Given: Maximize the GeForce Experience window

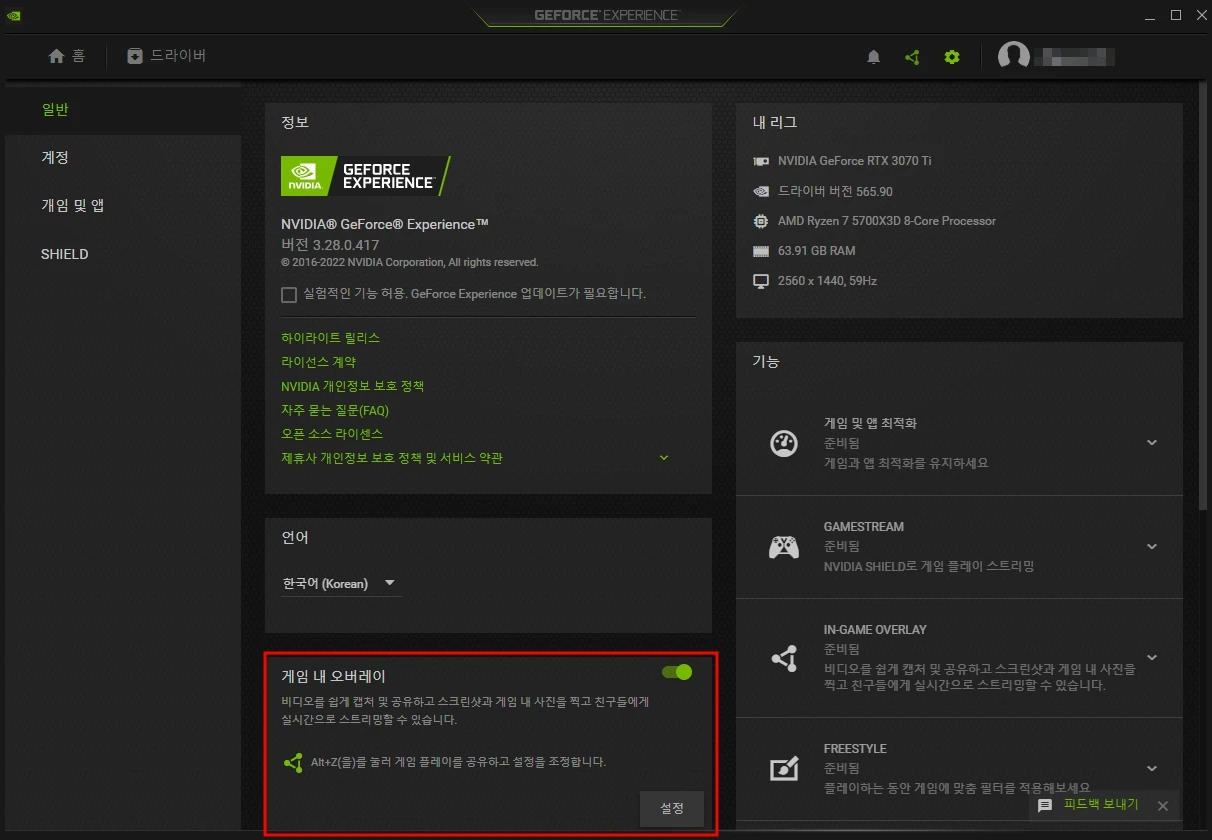Looking at the screenshot, I should click(1175, 15).
